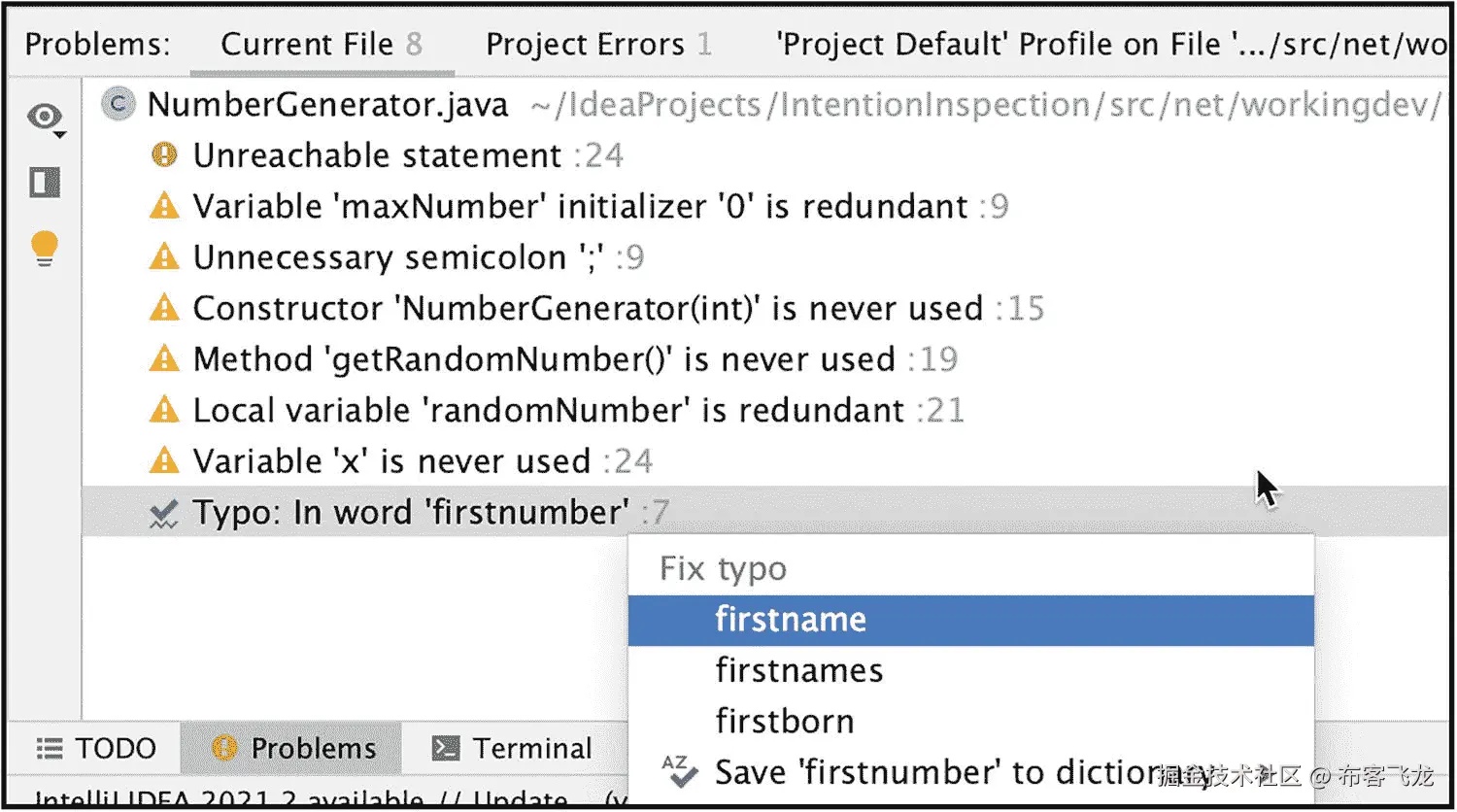Switch to the Project Errors tab
The image size is (1457, 812).
point(598,45)
